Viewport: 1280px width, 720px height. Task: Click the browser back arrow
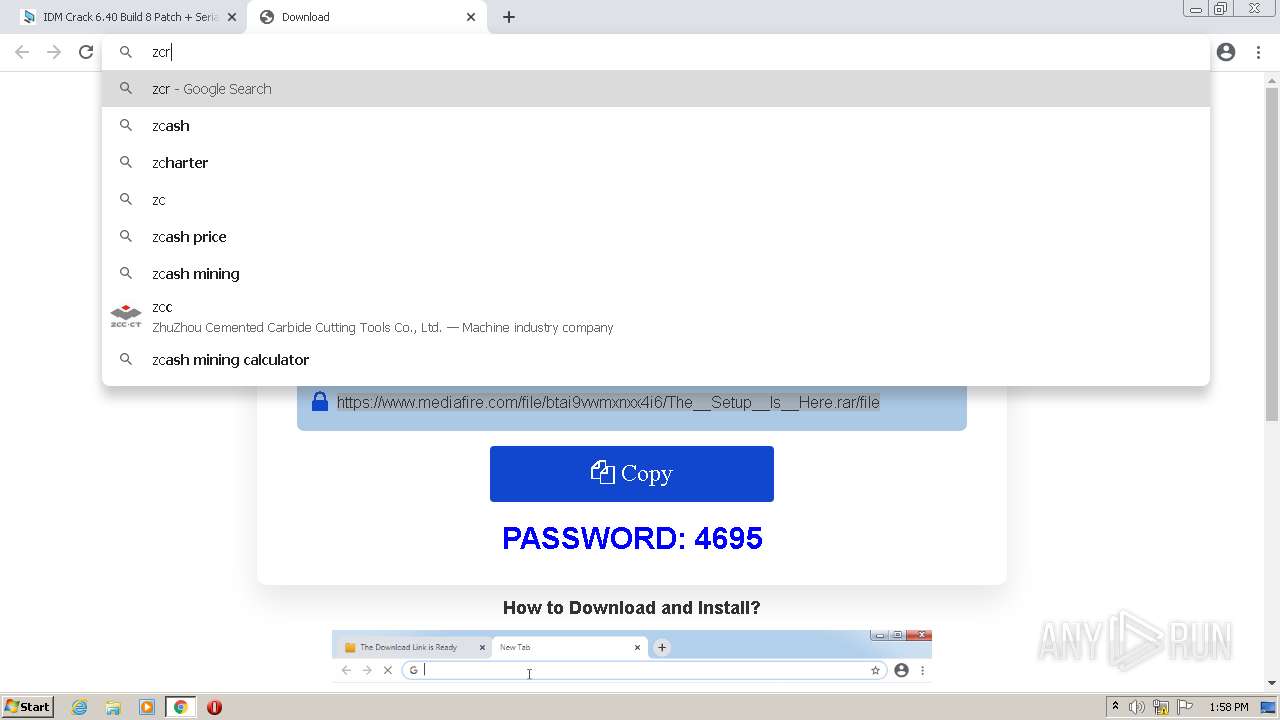(x=22, y=52)
